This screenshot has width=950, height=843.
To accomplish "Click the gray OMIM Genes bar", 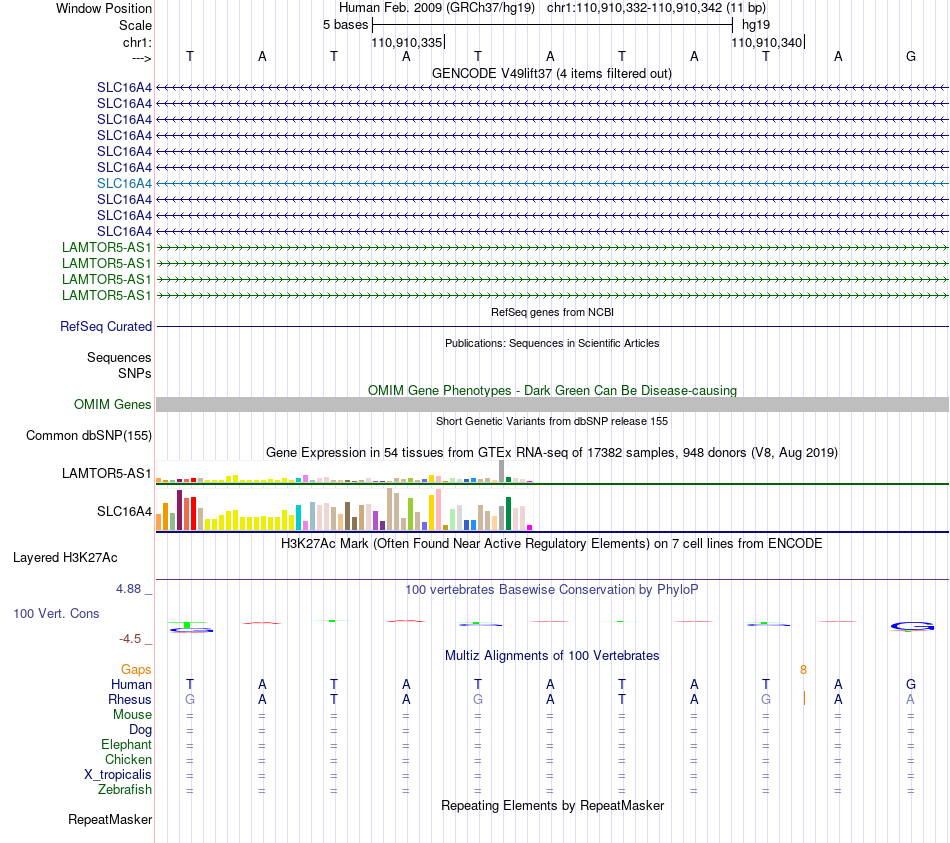I will [x=552, y=404].
